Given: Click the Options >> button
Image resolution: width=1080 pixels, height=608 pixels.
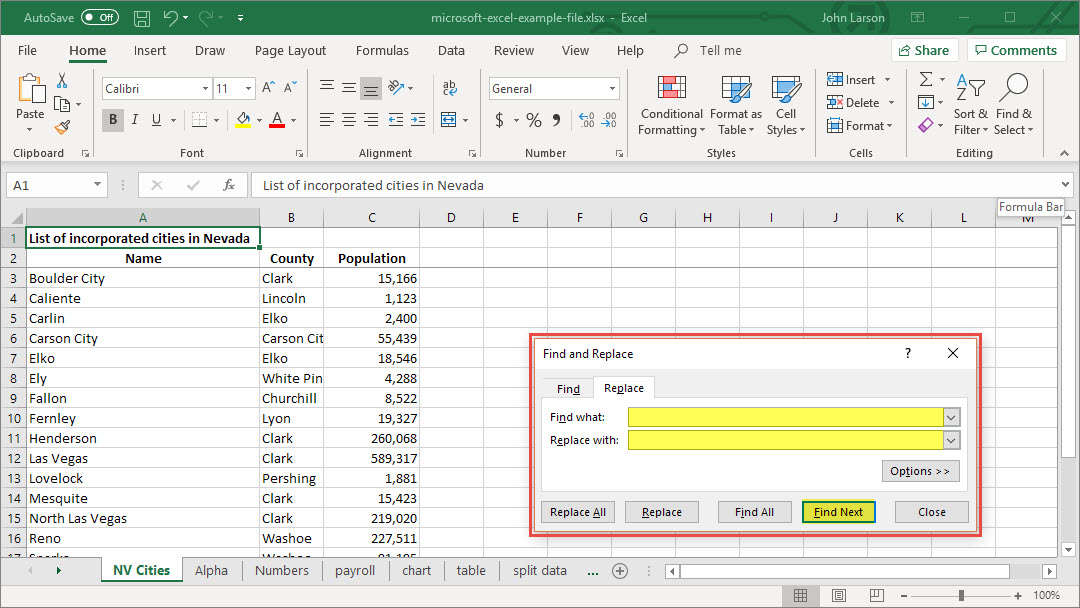Looking at the screenshot, I should (x=920, y=471).
